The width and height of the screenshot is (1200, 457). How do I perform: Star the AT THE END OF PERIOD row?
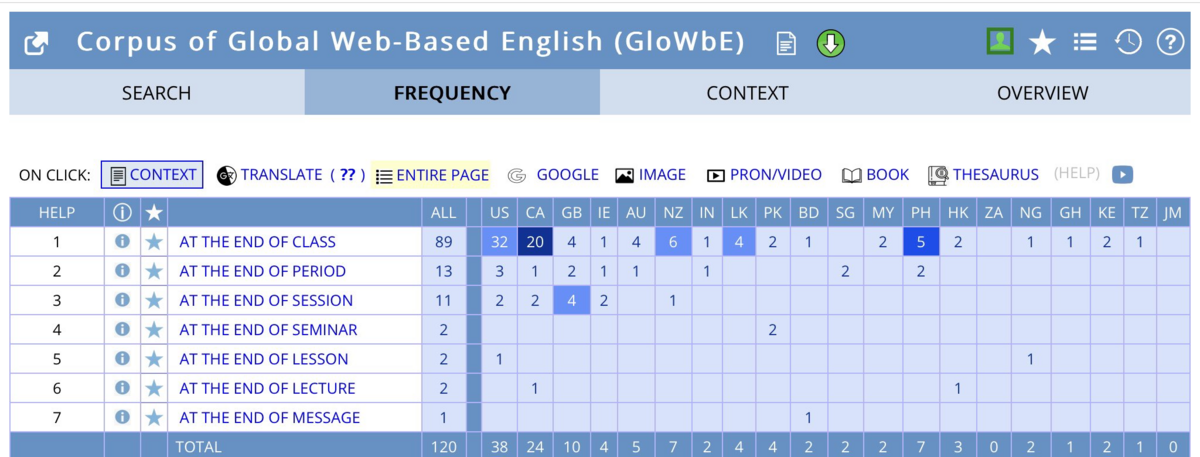pos(154,271)
